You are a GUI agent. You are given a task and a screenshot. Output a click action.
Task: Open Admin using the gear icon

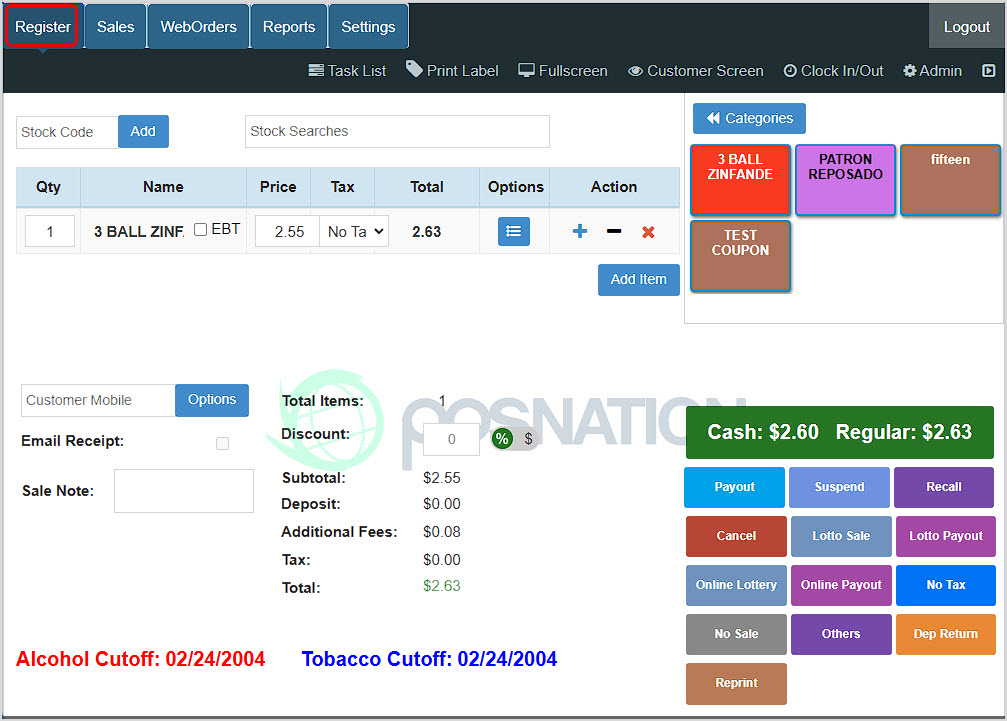pyautogui.click(x=910, y=71)
